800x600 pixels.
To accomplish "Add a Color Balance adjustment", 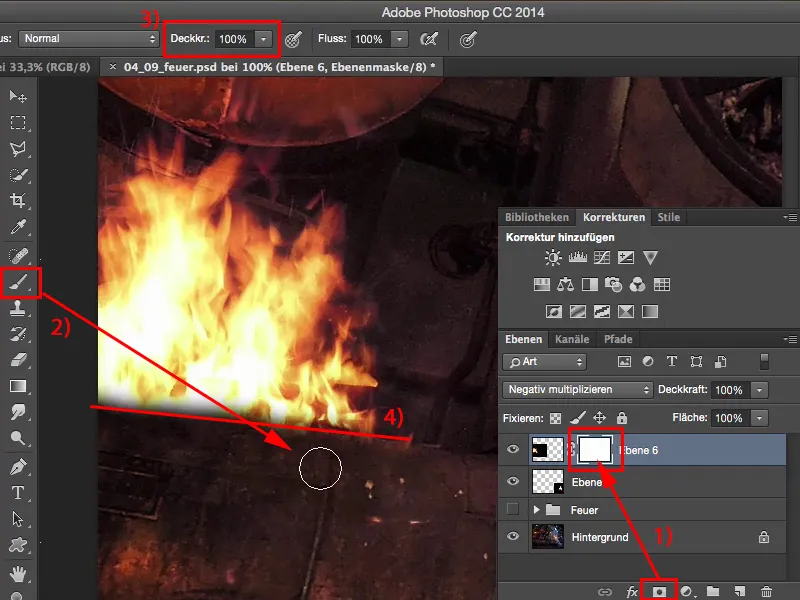I will [x=565, y=284].
